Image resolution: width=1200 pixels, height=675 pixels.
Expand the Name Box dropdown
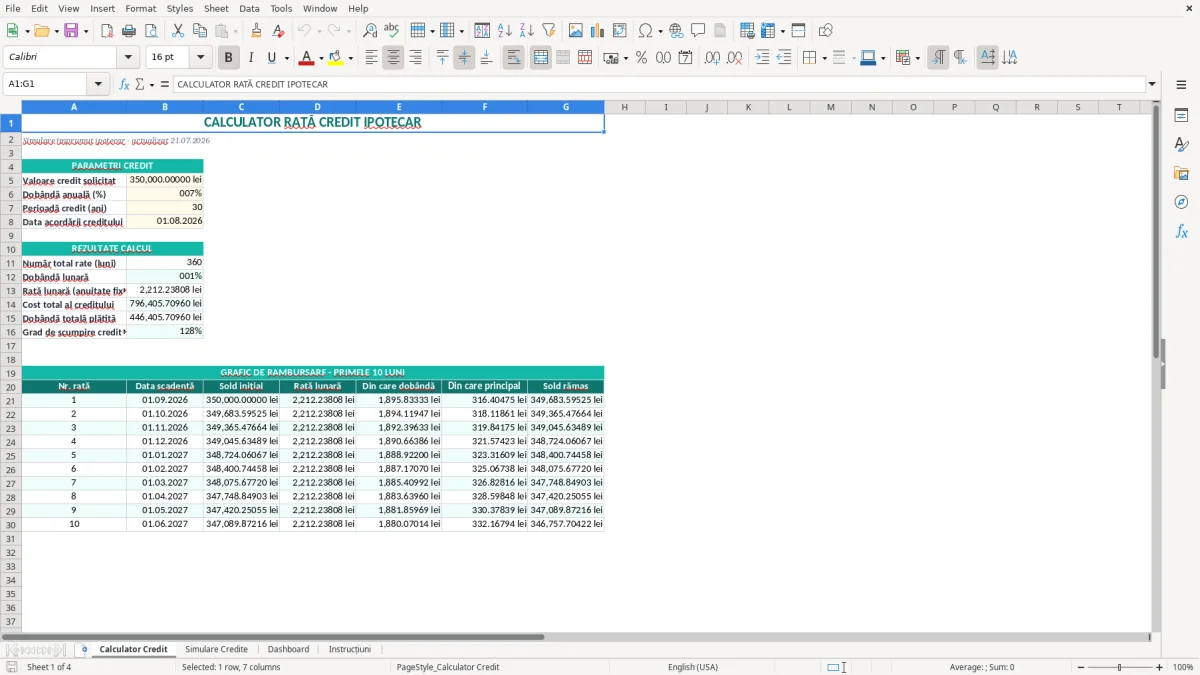point(98,84)
